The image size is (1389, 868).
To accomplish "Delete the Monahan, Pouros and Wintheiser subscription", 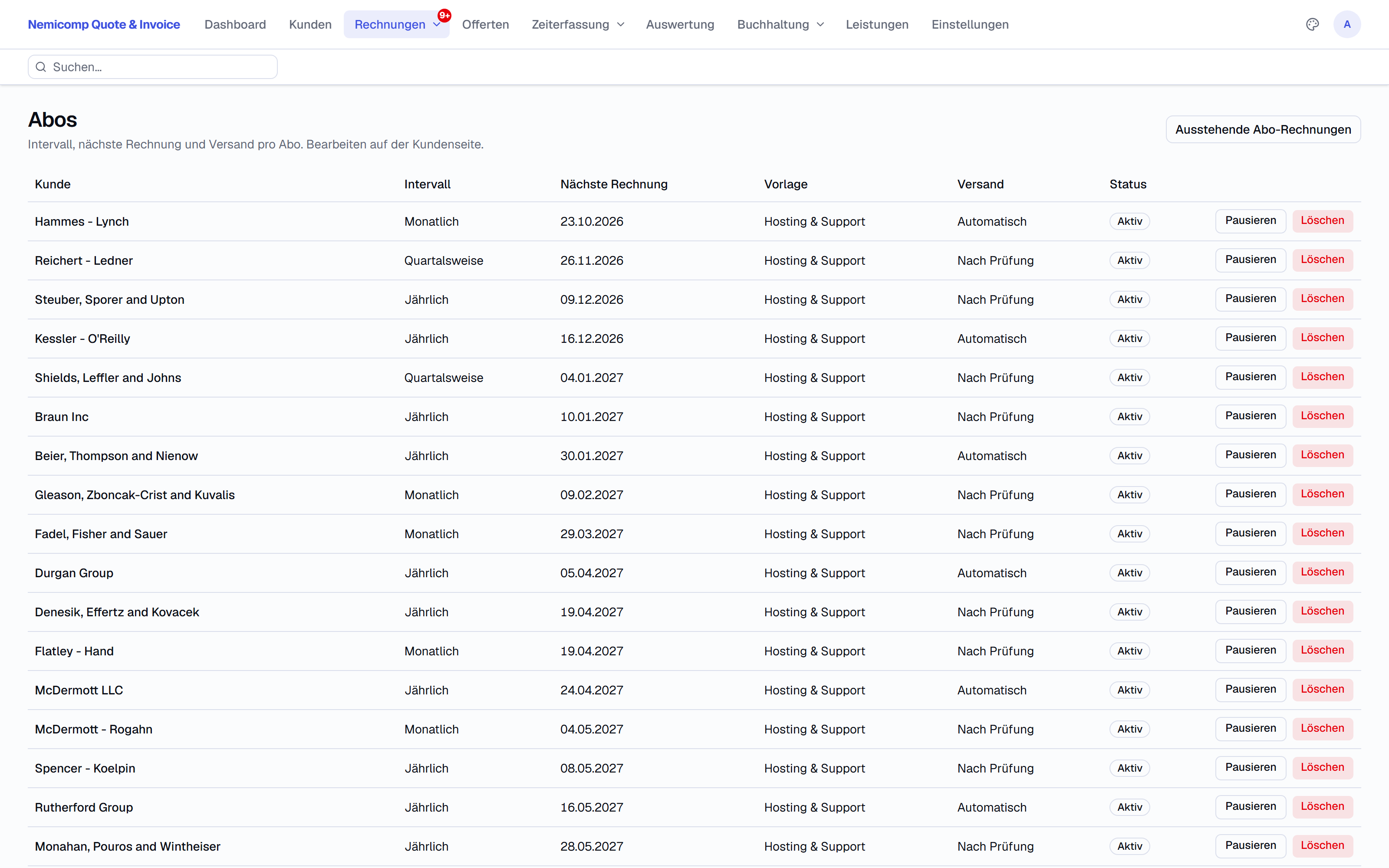I will coord(1323,845).
